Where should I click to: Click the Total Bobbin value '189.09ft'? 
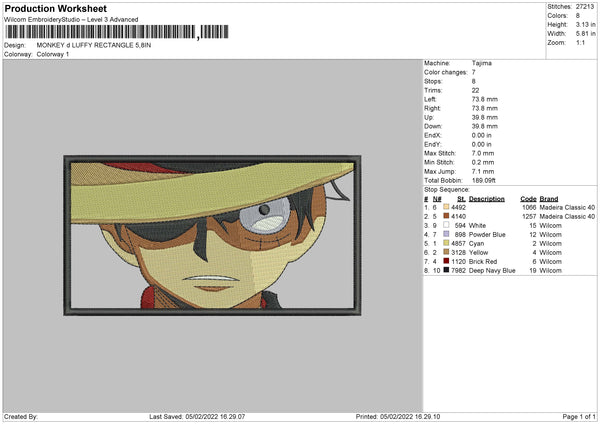(x=484, y=180)
